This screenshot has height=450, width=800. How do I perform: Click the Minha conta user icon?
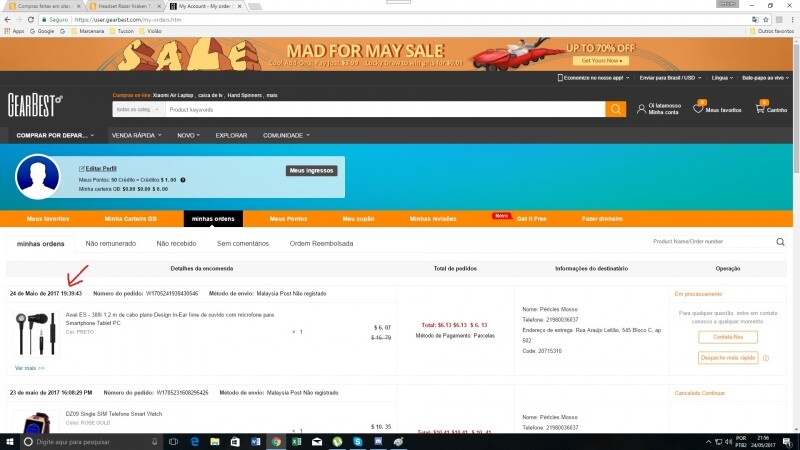(642, 108)
